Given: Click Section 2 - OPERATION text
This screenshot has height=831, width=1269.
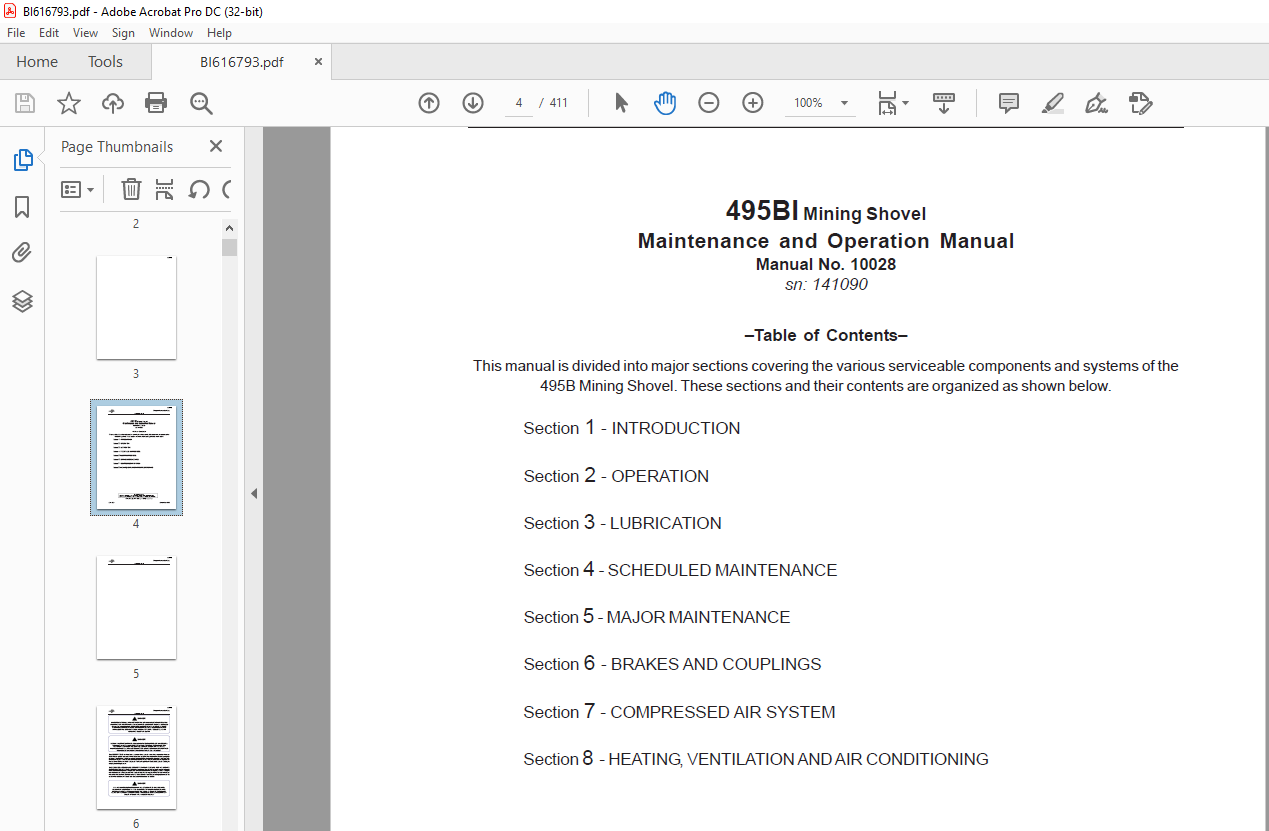Looking at the screenshot, I should click(x=616, y=476).
